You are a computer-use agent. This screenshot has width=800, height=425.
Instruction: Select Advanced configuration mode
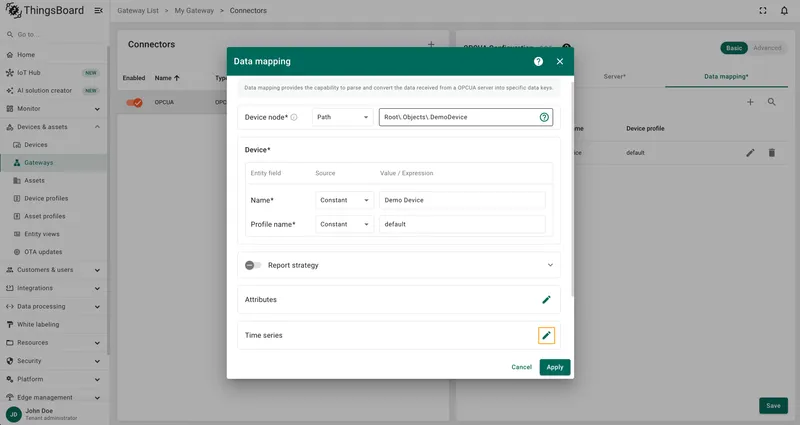pos(767,48)
